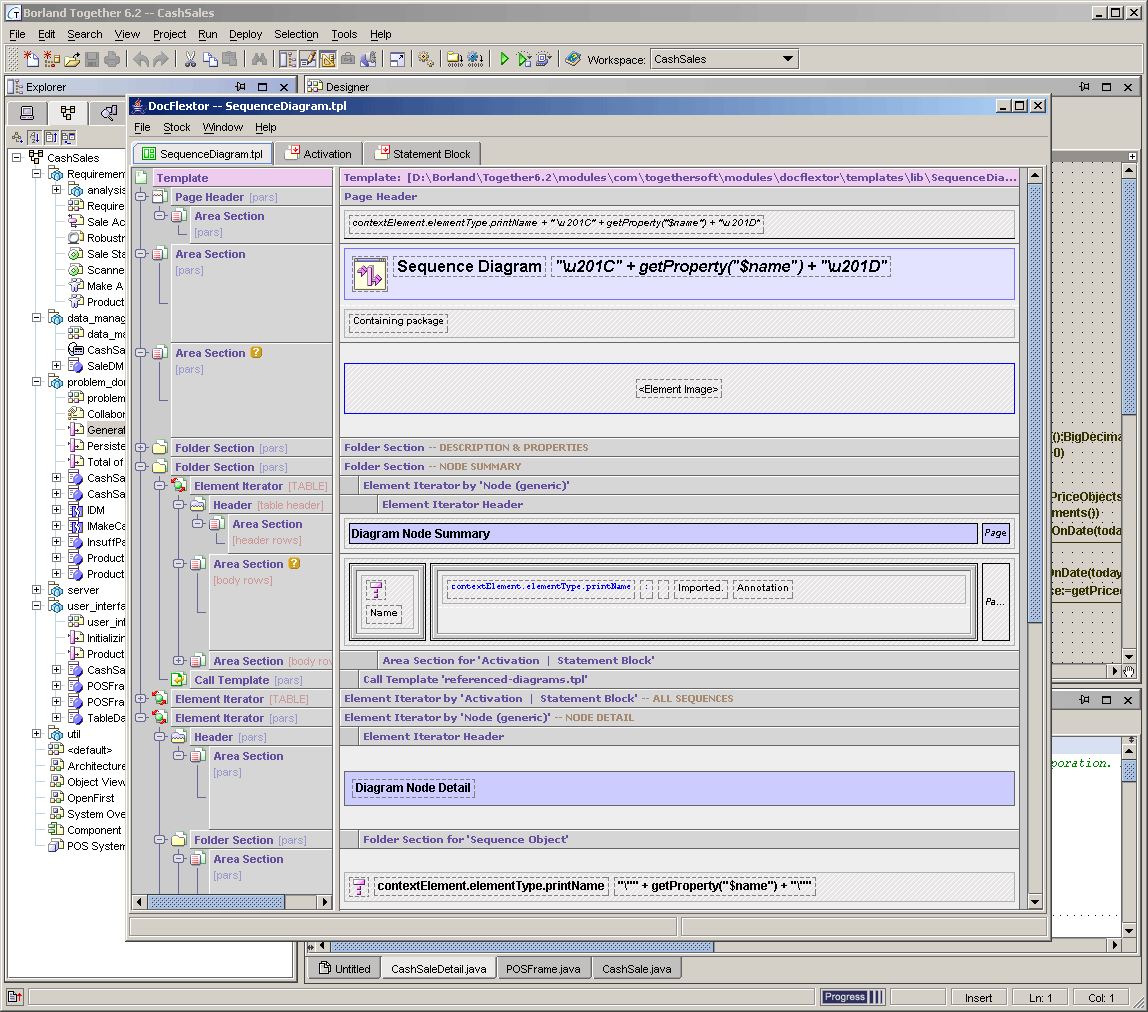Screen dimensions: 1148x1012
Task: Select the POSFrame.java editor tab
Action: click(x=543, y=968)
